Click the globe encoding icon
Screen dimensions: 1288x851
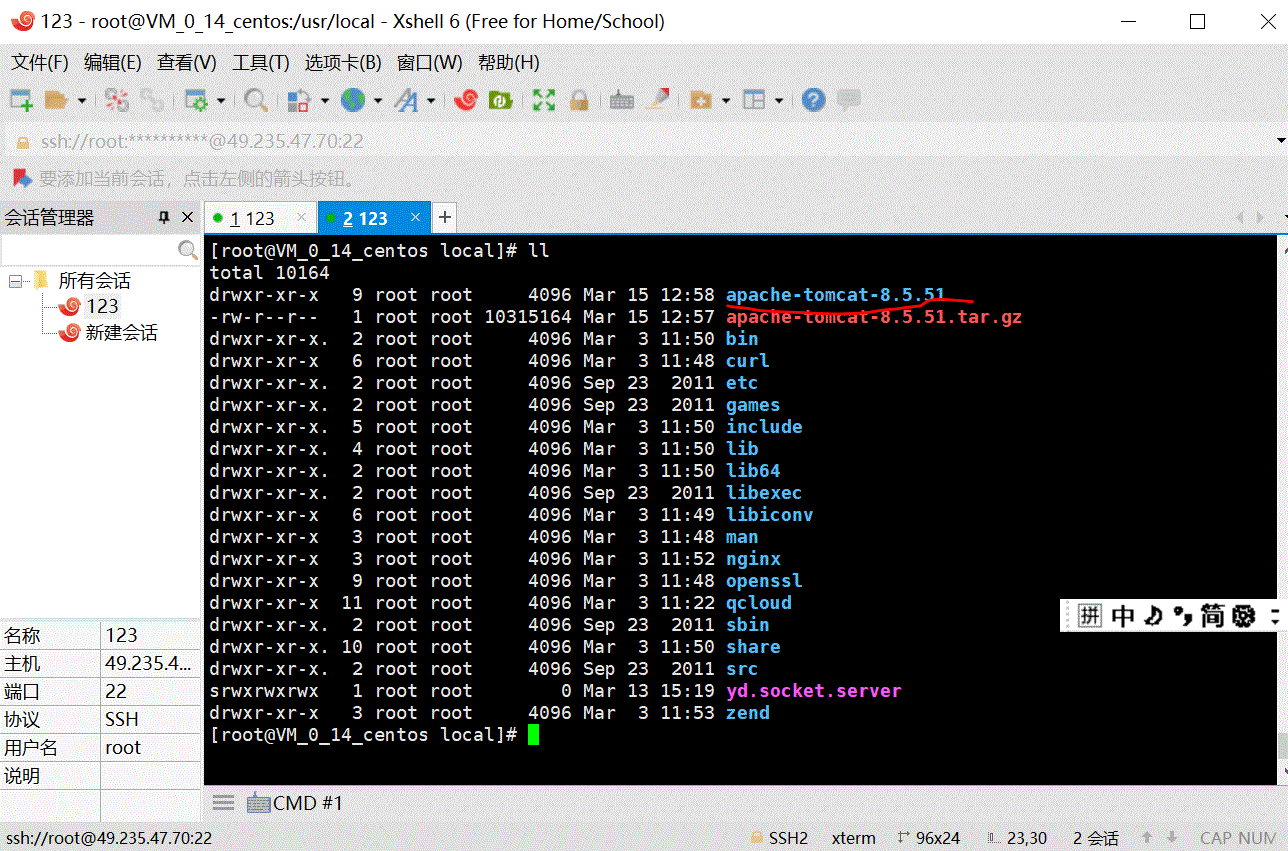[352, 100]
